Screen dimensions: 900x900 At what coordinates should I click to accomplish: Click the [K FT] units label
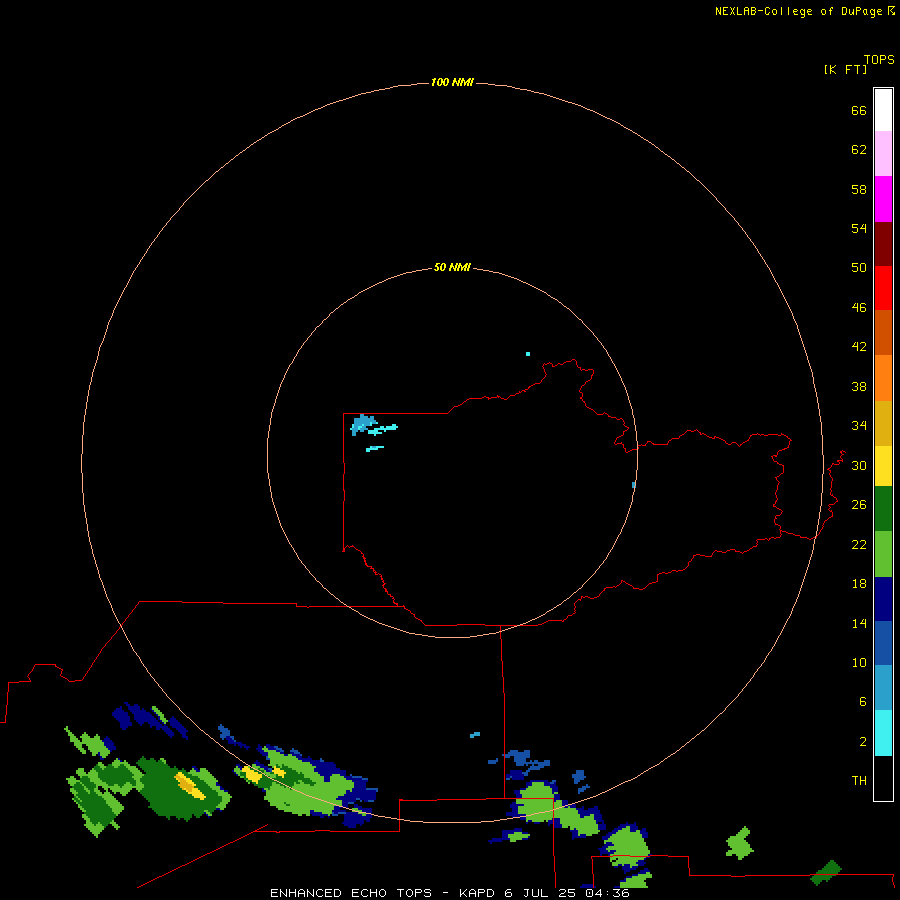[x=845, y=69]
